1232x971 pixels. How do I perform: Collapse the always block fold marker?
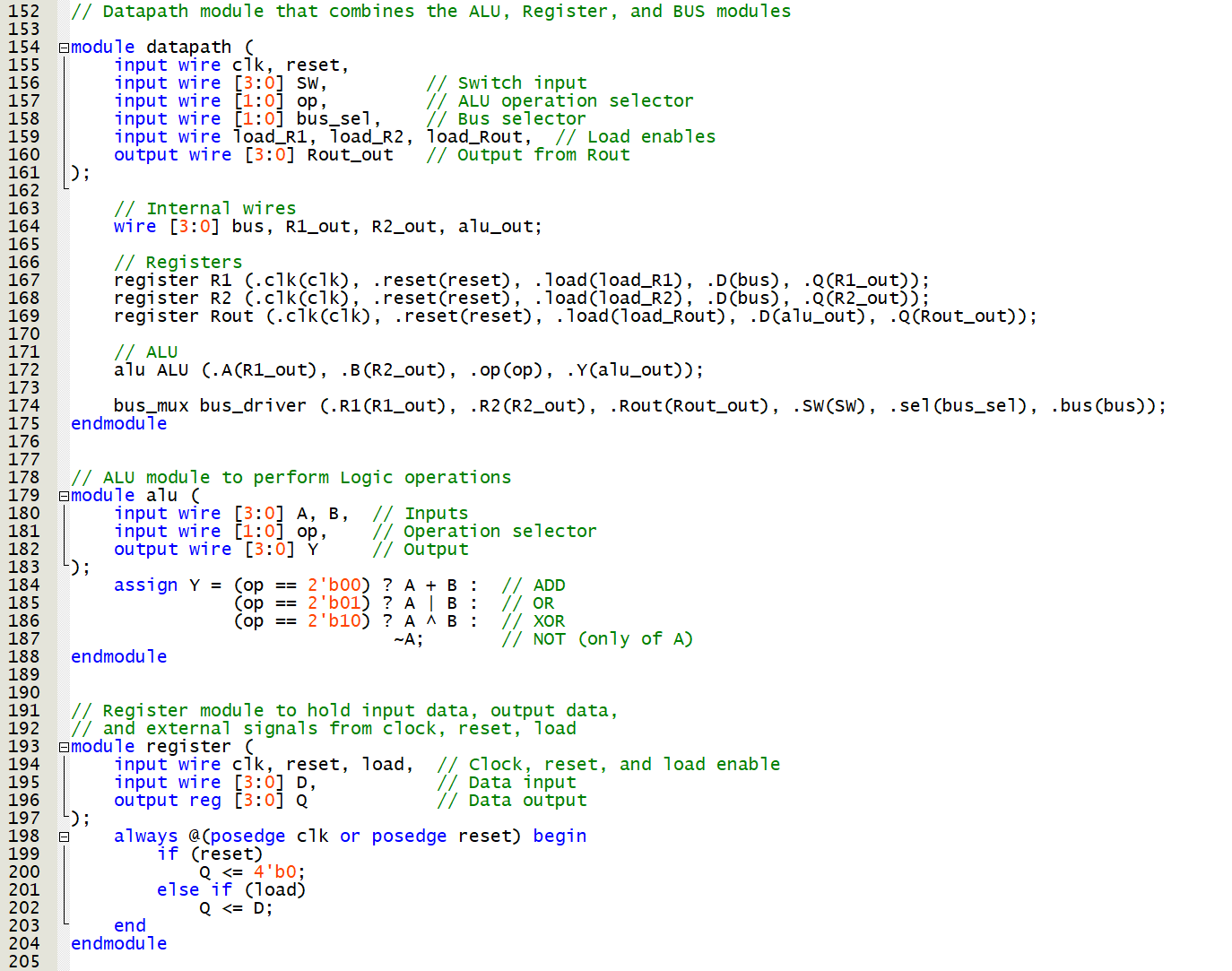(64, 837)
